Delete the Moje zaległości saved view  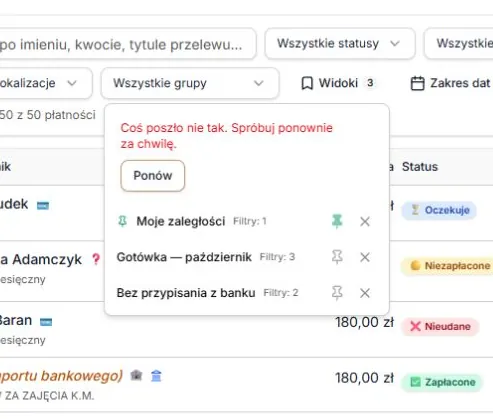[365, 221]
